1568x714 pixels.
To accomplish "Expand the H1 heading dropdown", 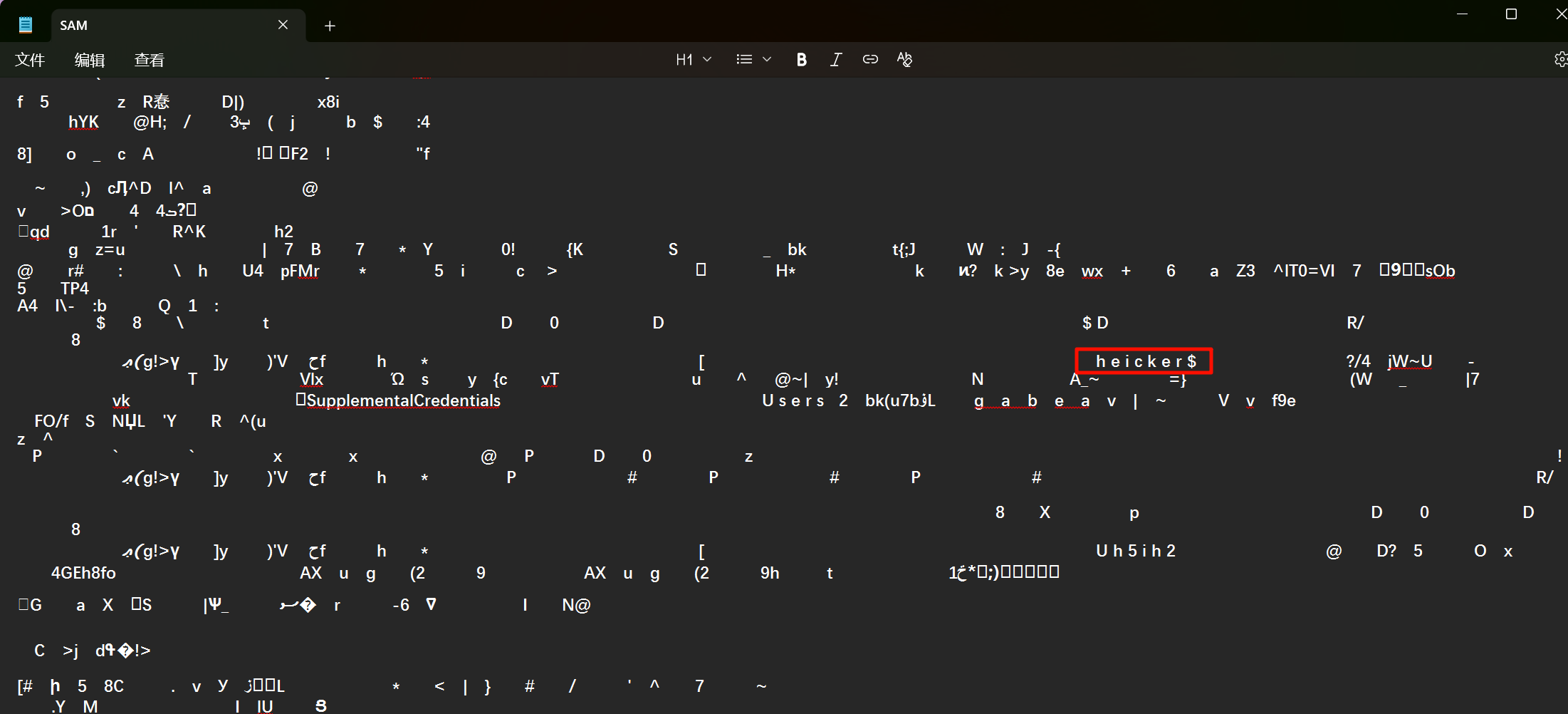I will [694, 60].
